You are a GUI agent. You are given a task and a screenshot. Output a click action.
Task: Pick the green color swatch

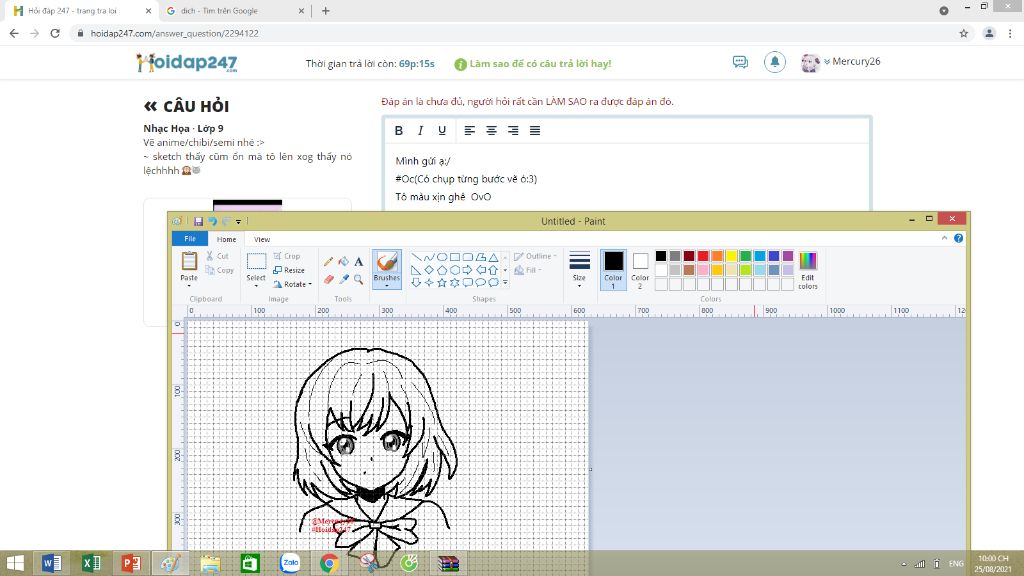745,256
